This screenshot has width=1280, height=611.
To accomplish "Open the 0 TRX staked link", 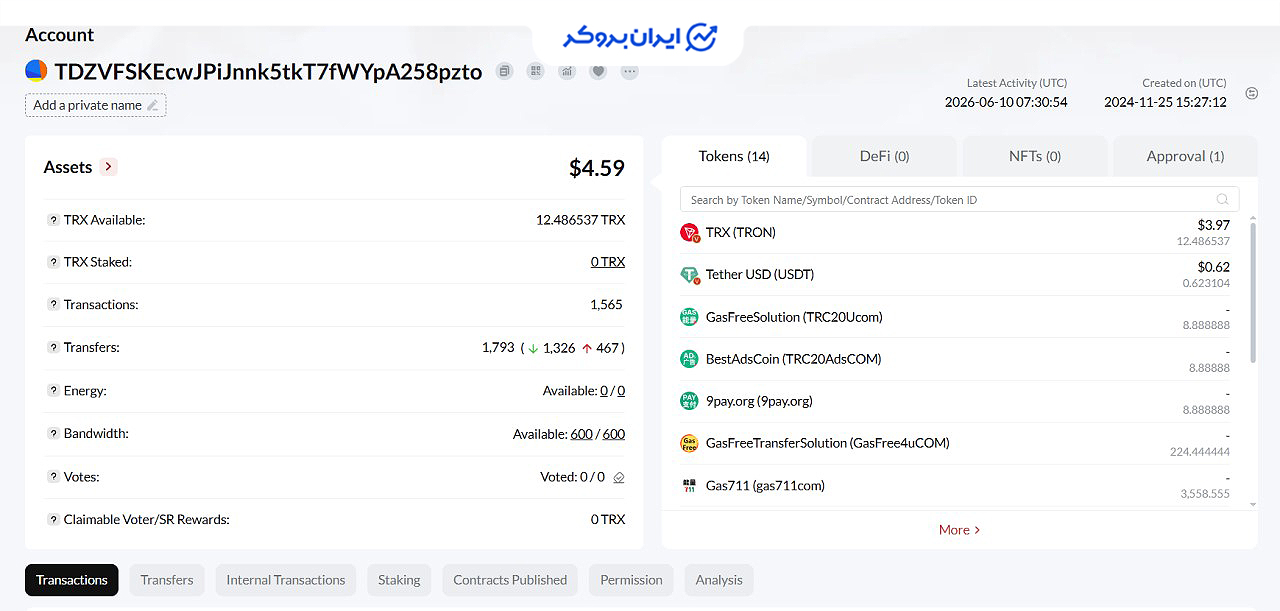I will (608, 262).
